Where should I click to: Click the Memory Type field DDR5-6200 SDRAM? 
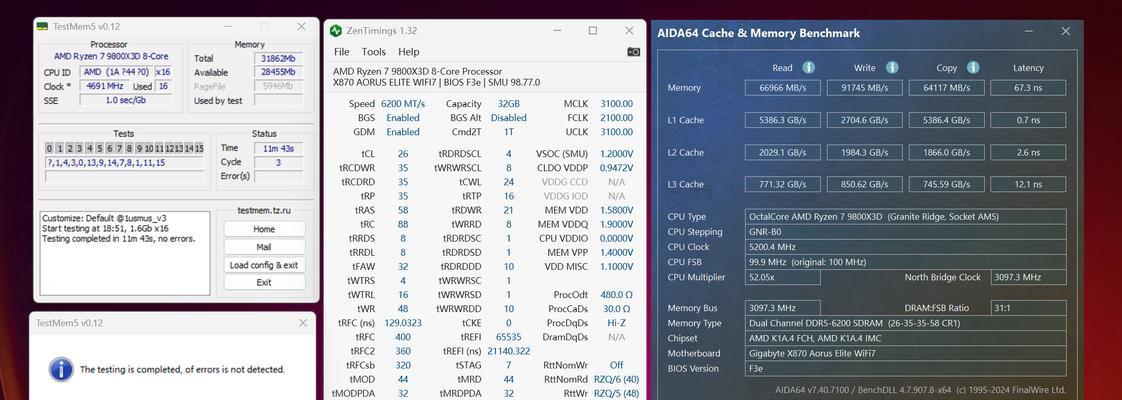coord(905,323)
